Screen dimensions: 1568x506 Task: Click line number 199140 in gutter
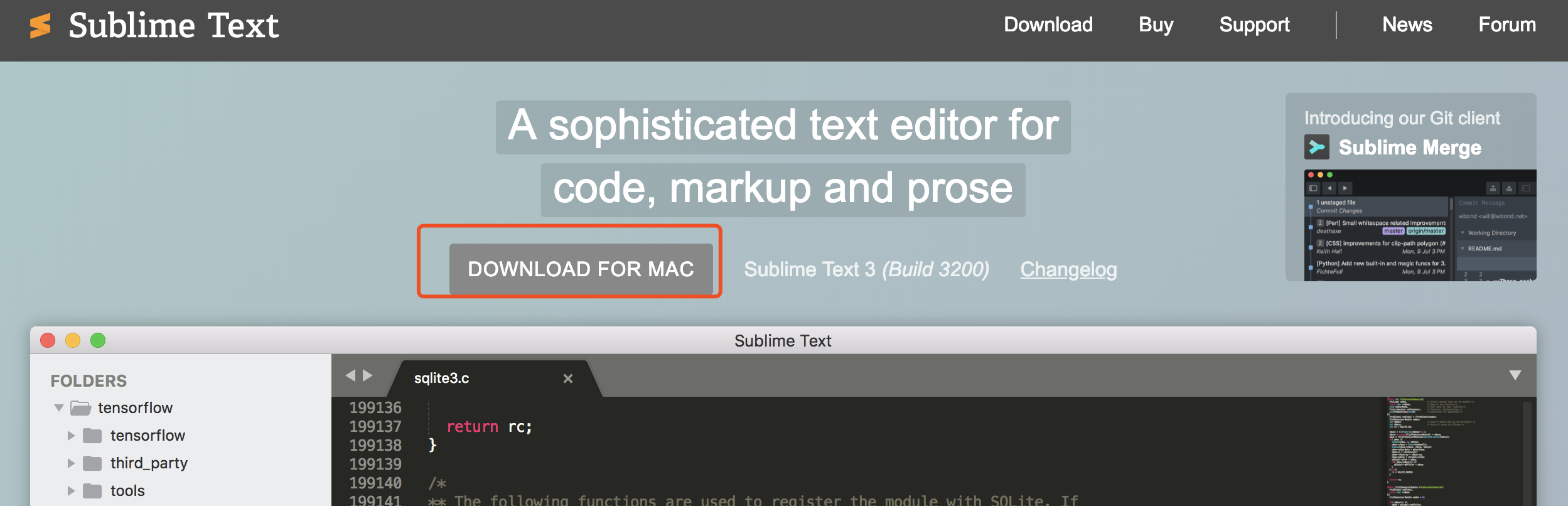[375, 483]
